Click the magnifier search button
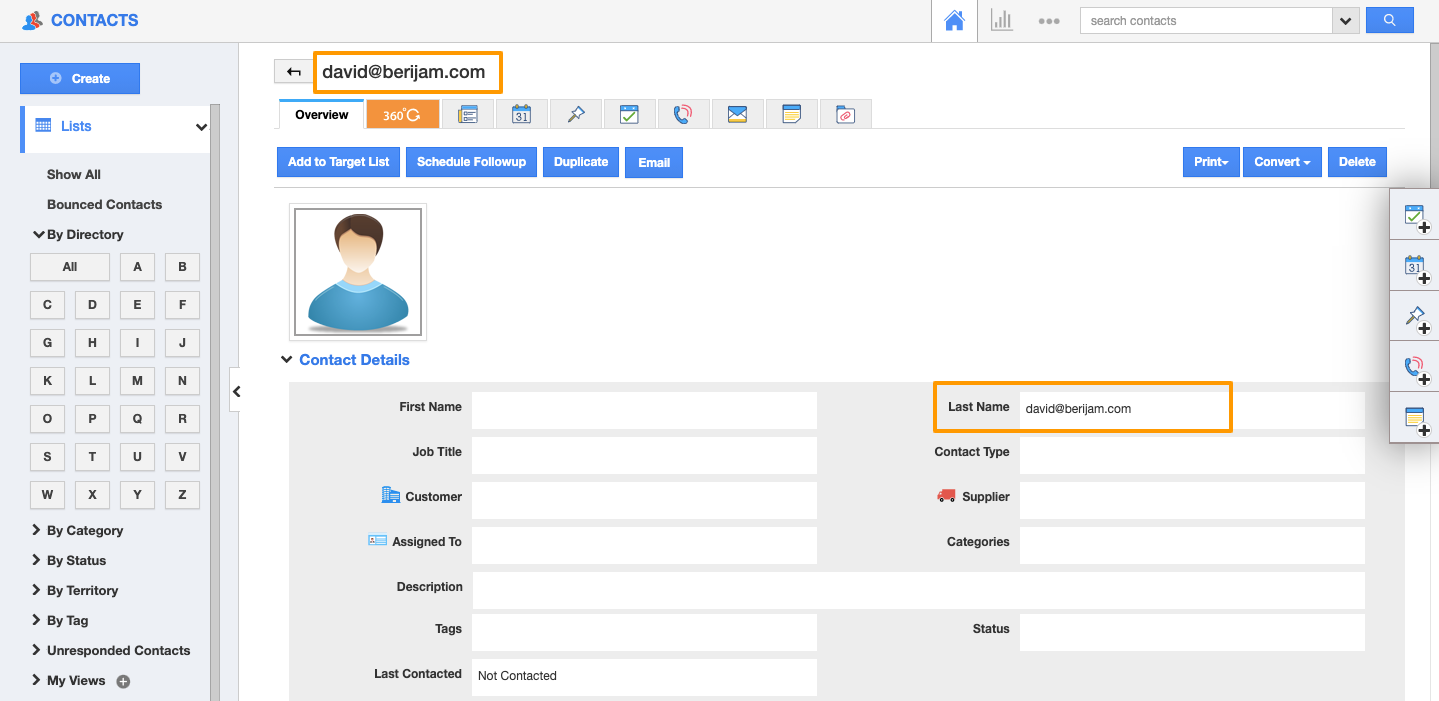Screen dimensions: 1439x701 (x=1389, y=21)
